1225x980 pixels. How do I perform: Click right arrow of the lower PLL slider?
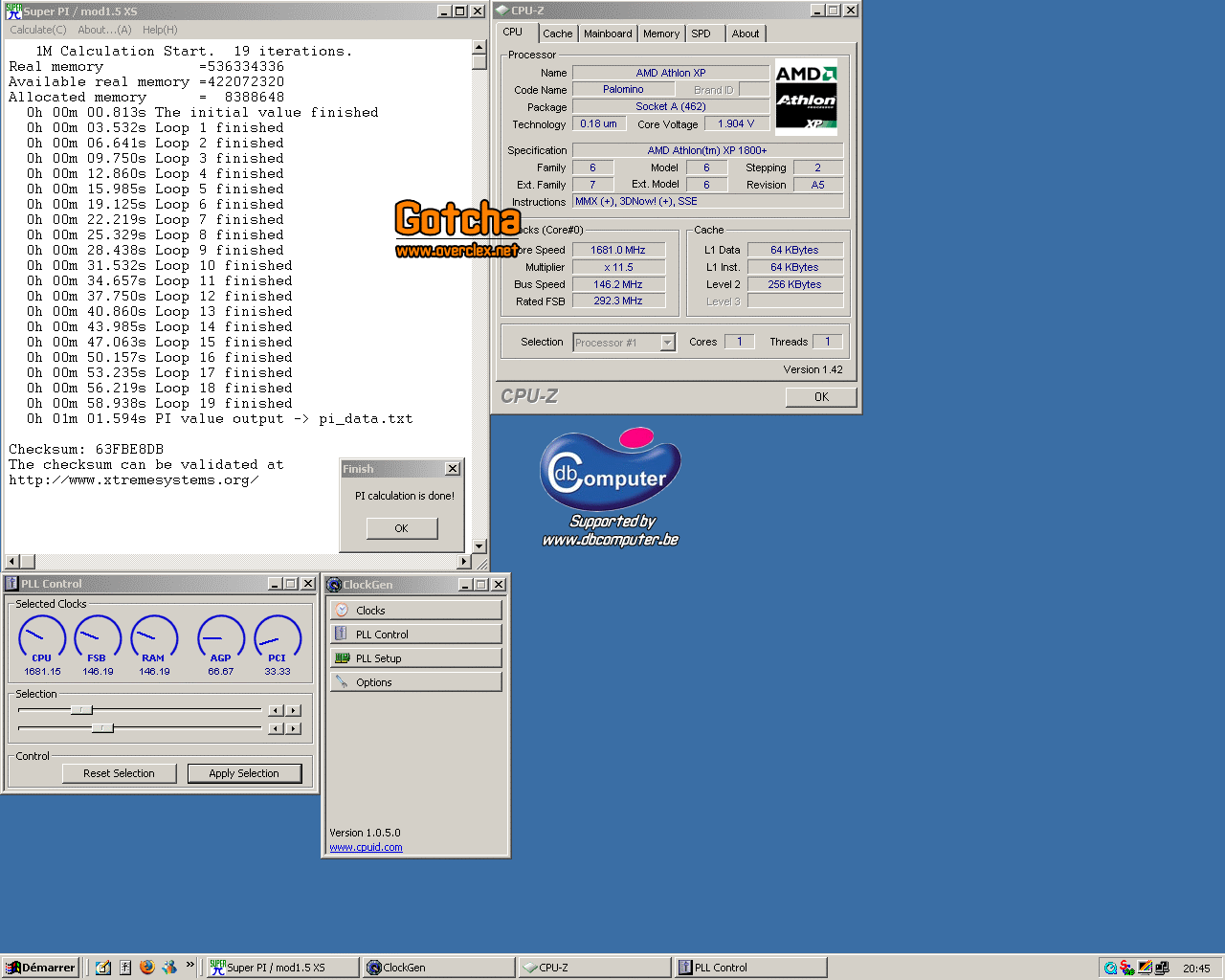pos(294,728)
